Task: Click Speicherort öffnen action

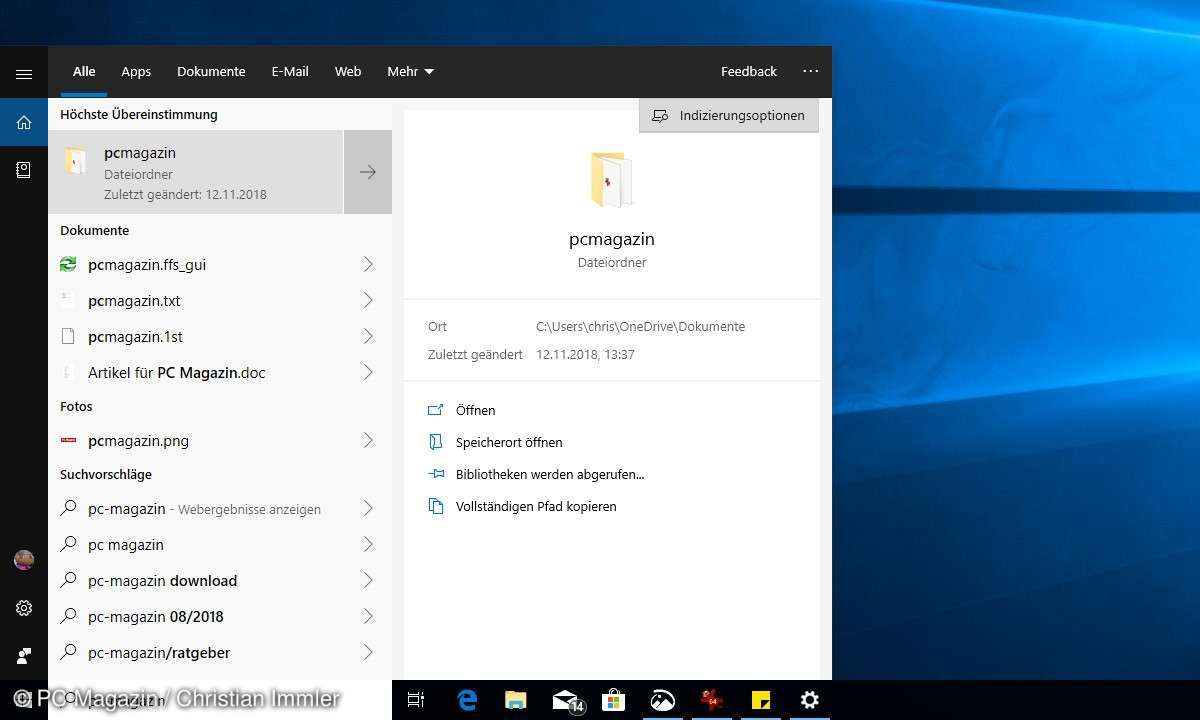Action: coord(509,442)
